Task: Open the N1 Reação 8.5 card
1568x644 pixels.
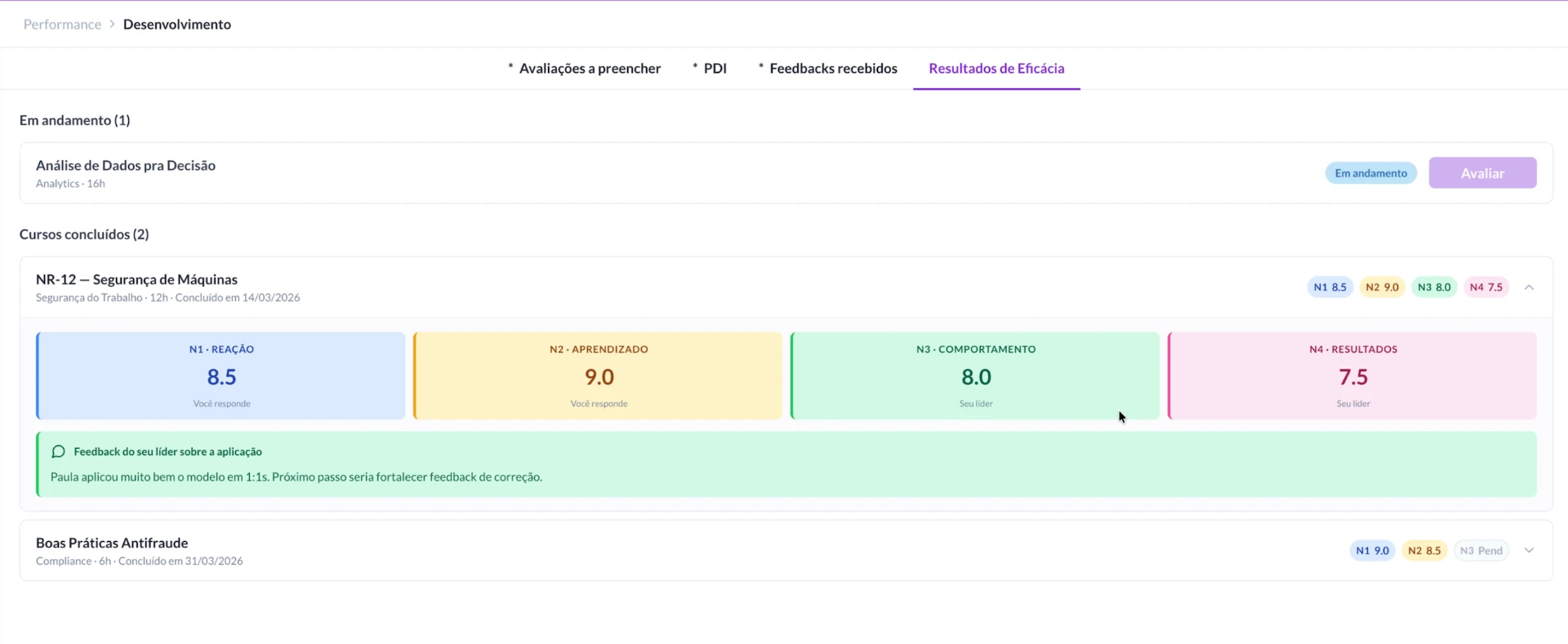Action: (x=220, y=376)
